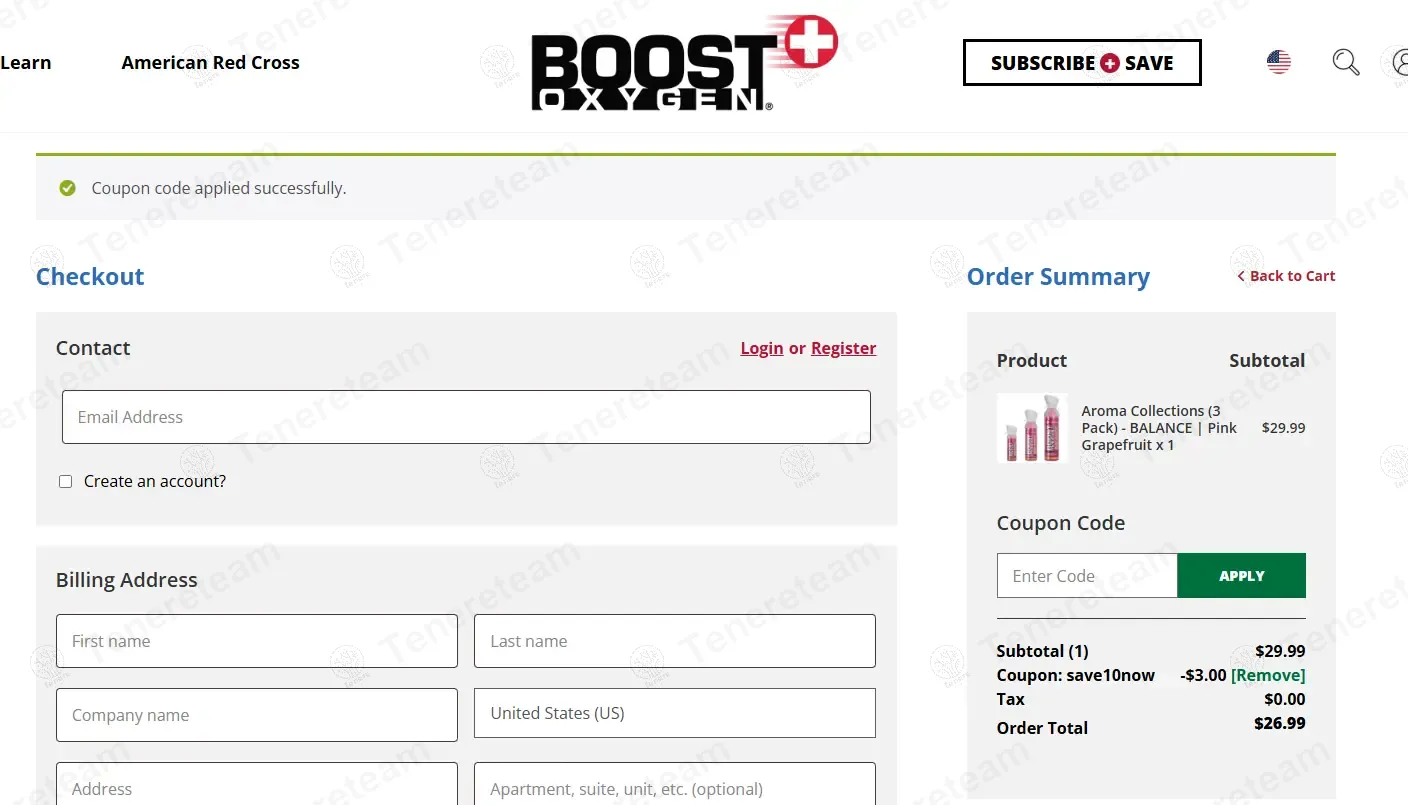The image size is (1408, 805).
Task: Focus the Company name field
Action: (257, 715)
